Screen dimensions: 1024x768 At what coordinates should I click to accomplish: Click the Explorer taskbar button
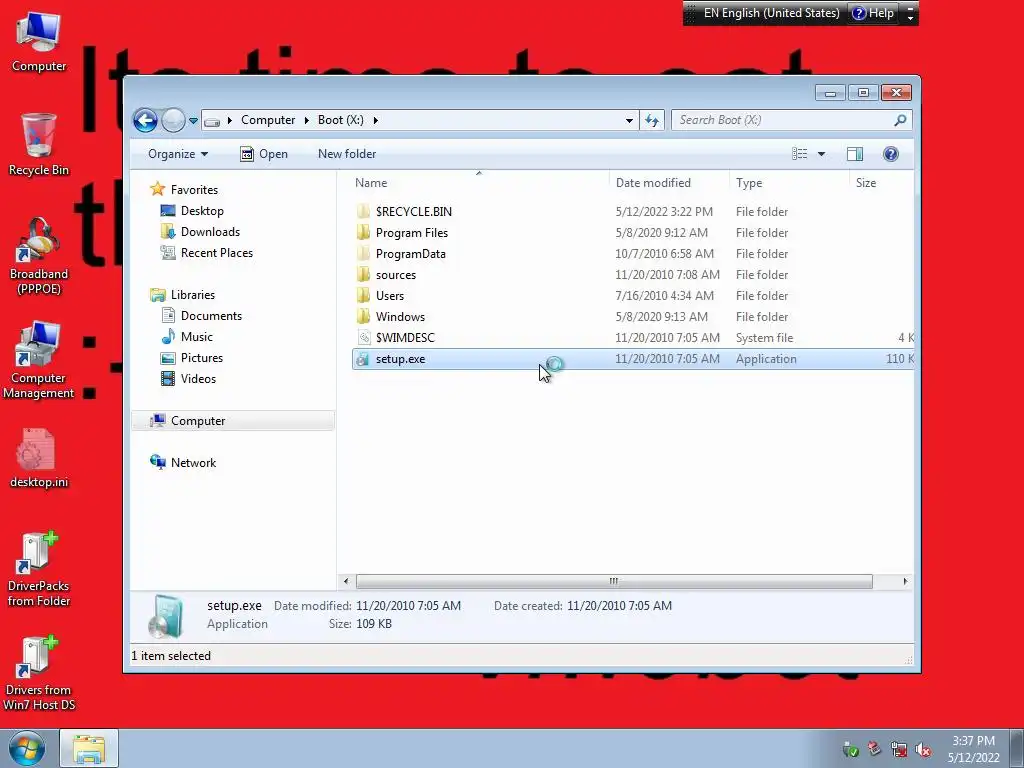tap(89, 748)
